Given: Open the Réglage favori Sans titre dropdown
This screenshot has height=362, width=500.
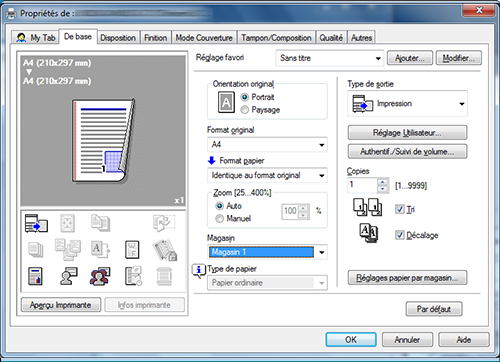Looking at the screenshot, I should point(330,58).
